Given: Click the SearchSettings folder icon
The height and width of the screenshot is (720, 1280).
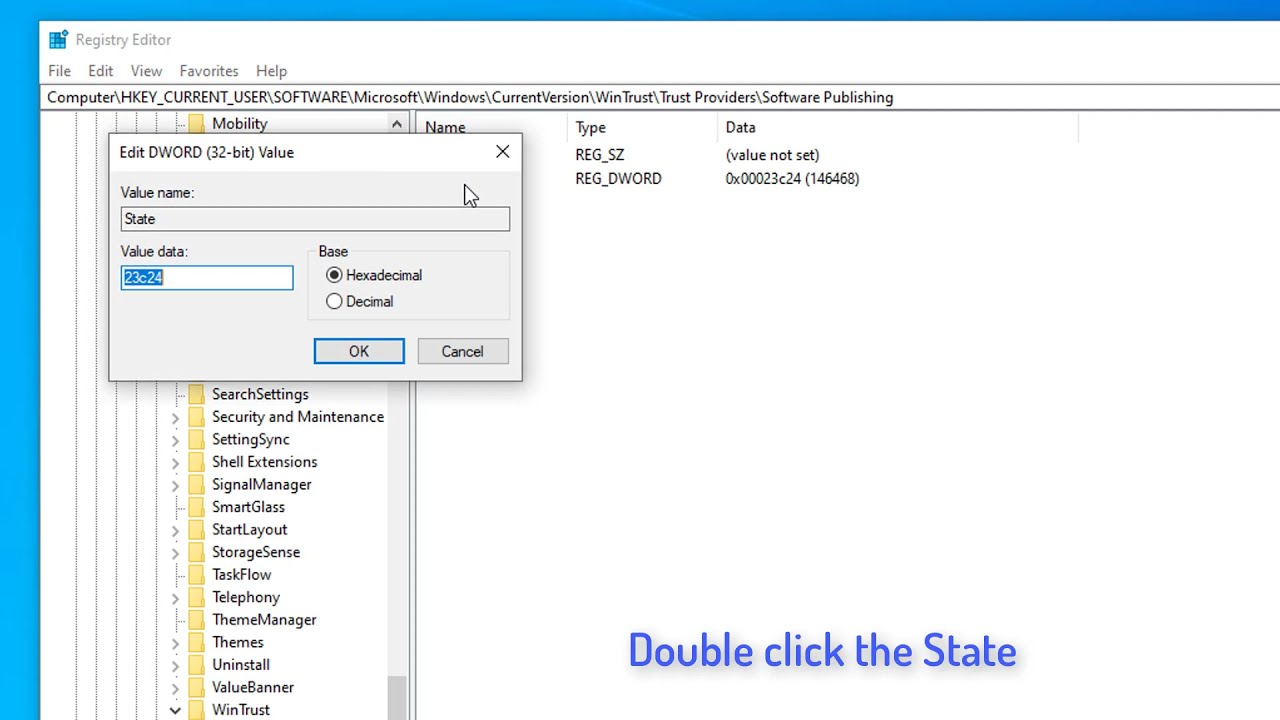Looking at the screenshot, I should pos(196,394).
